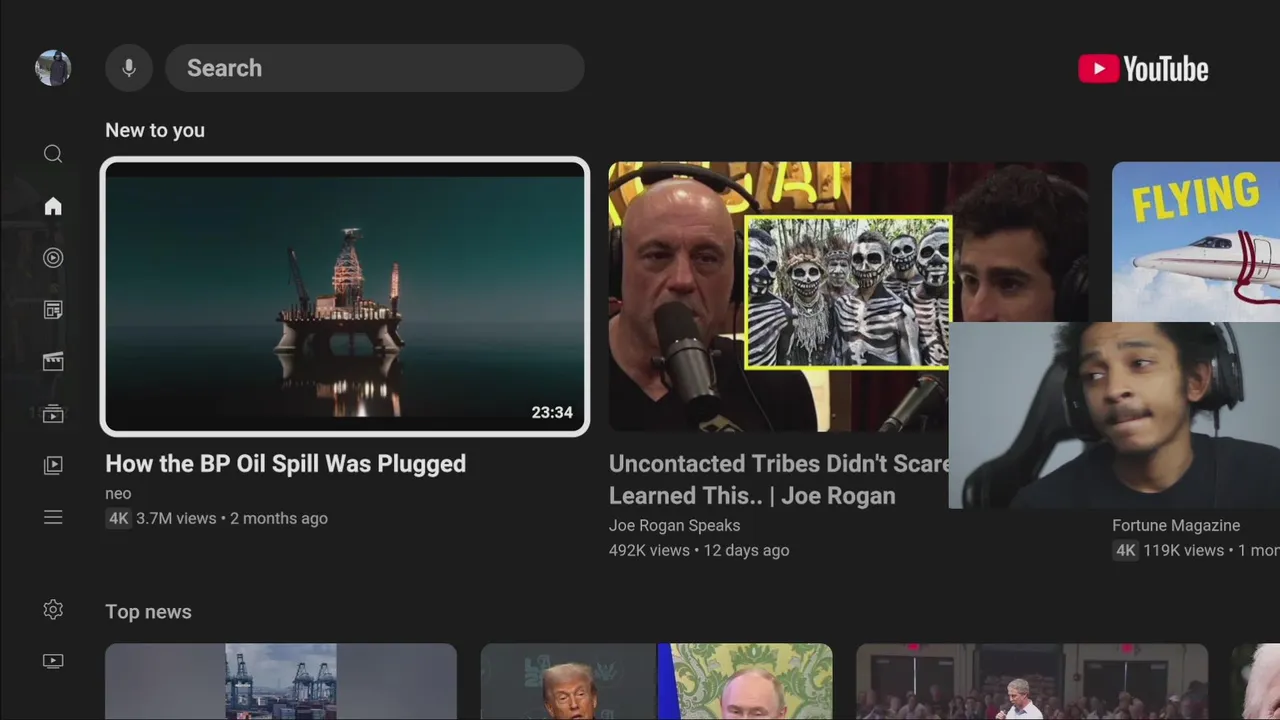
Task: Click into the Search field
Action: [374, 68]
